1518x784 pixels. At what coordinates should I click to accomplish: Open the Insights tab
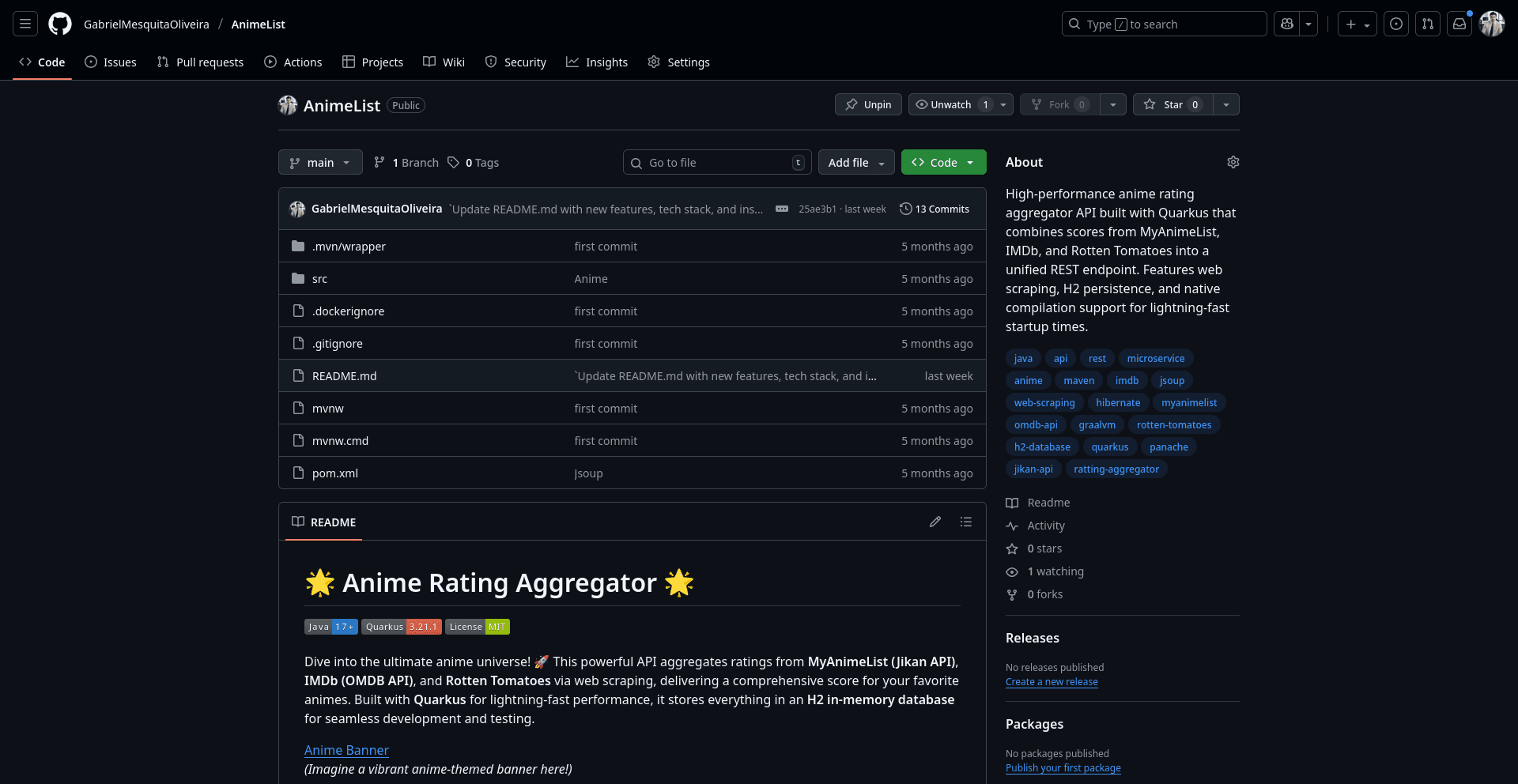click(597, 62)
